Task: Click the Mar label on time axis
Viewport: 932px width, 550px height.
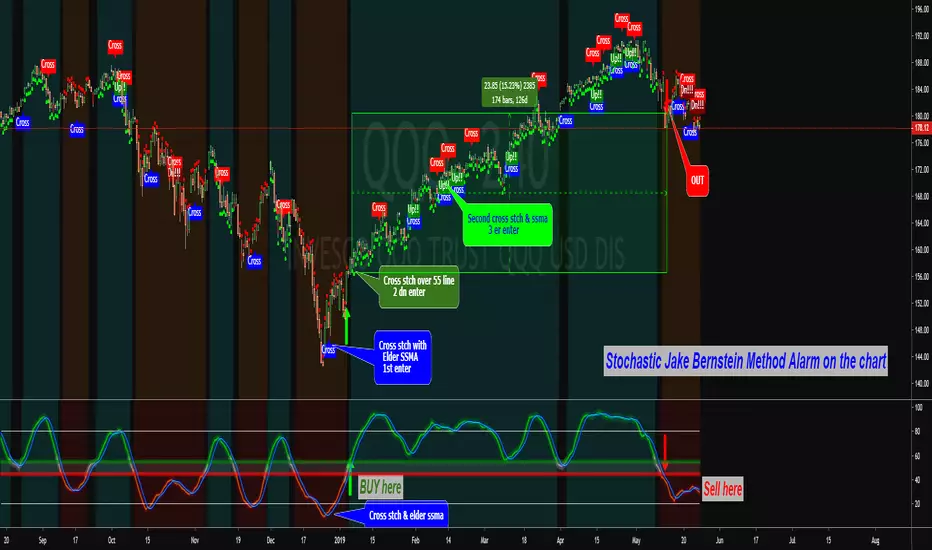Action: coord(484,540)
